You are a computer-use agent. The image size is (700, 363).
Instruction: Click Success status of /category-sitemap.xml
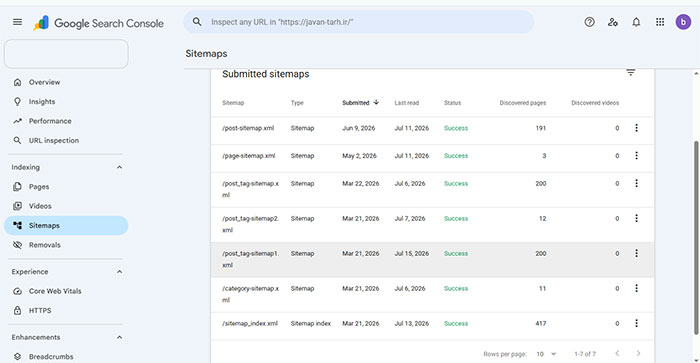point(456,288)
